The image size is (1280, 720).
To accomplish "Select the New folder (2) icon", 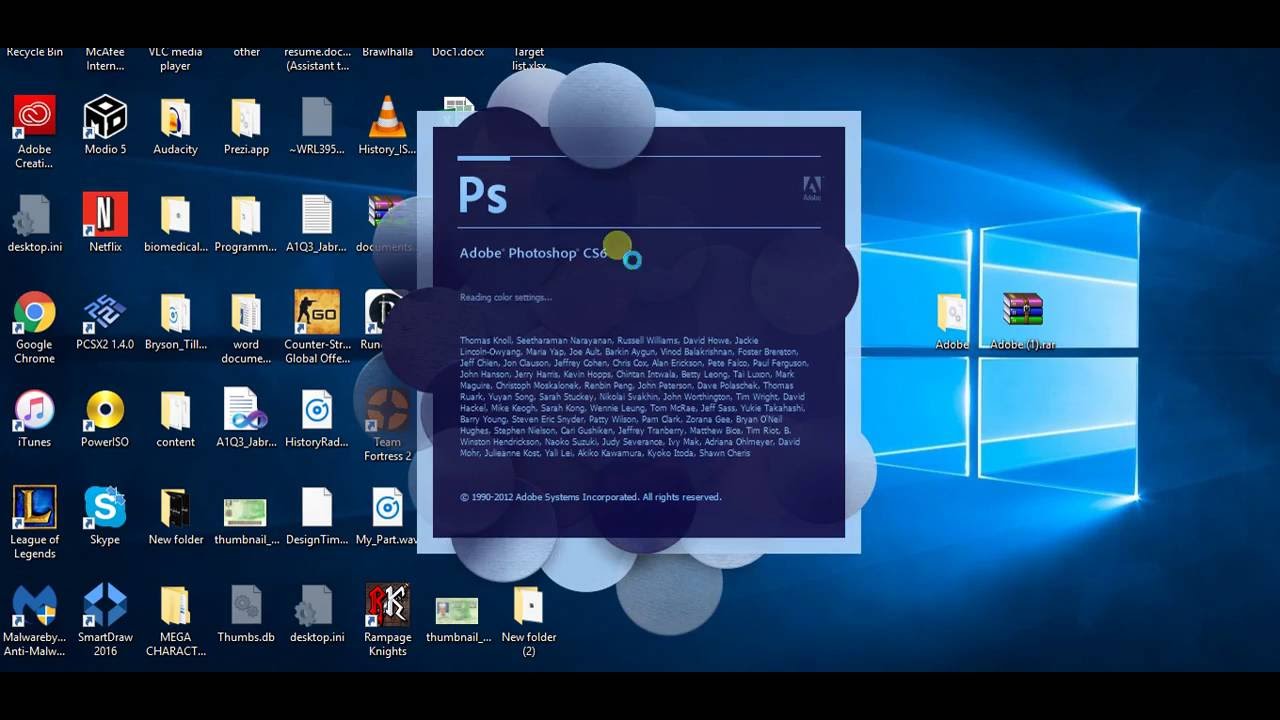I will click(528, 606).
